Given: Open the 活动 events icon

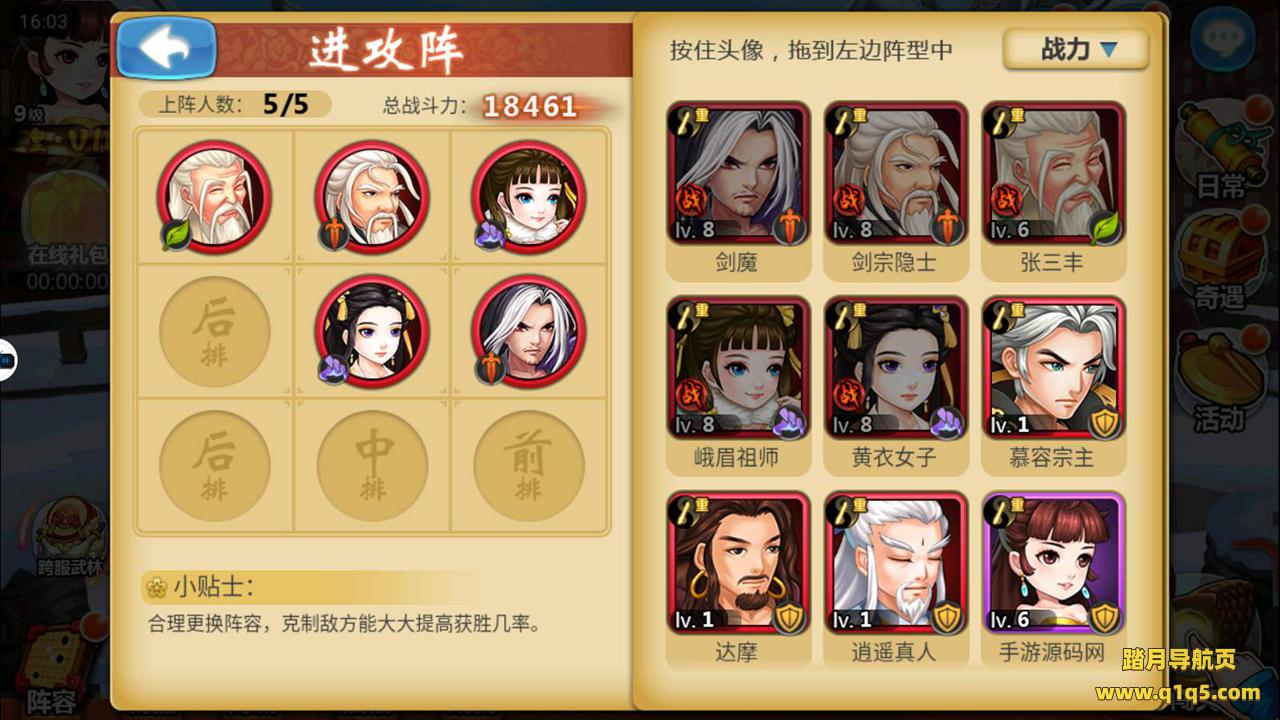Looking at the screenshot, I should (x=1220, y=382).
